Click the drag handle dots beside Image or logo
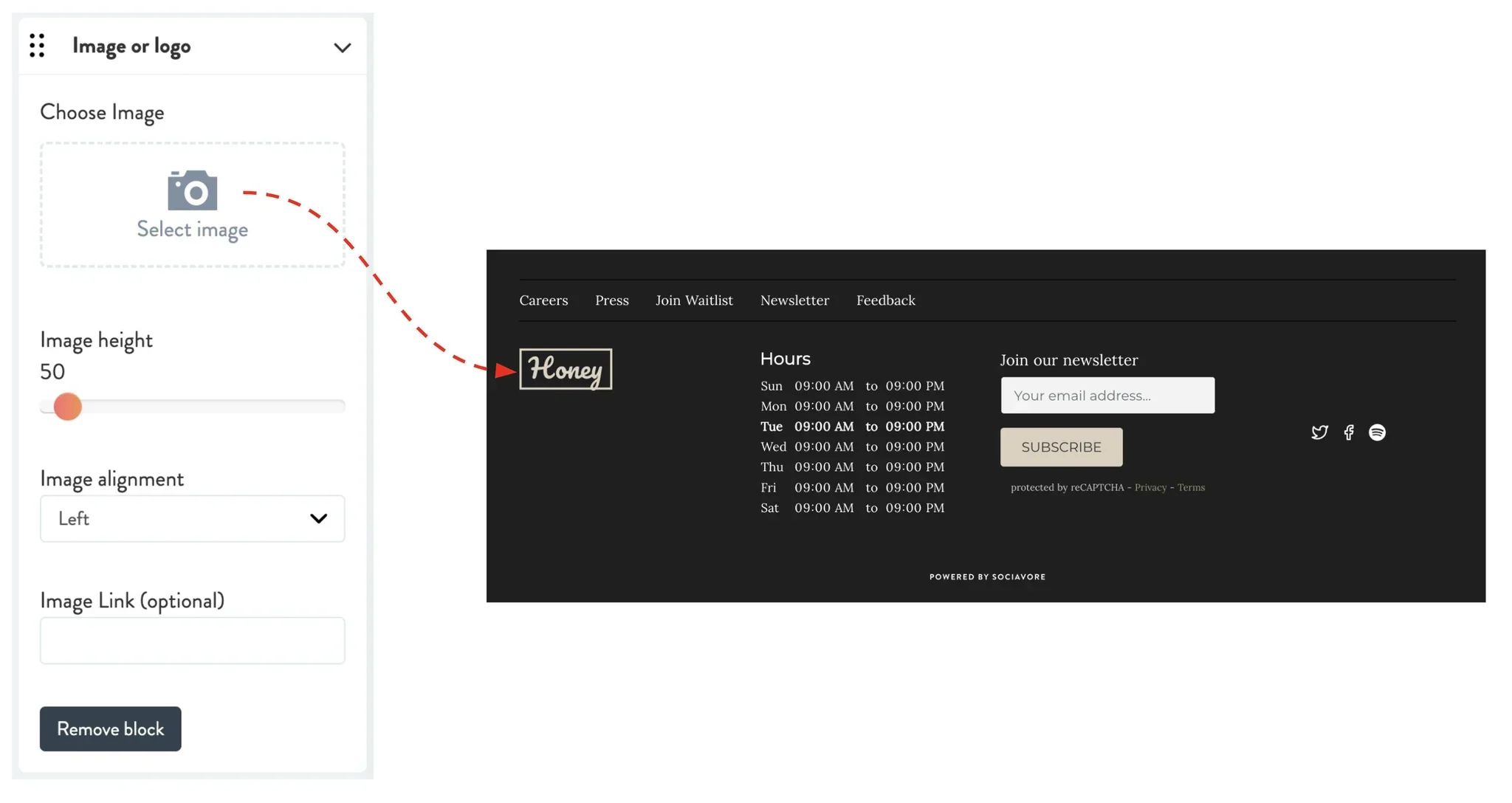1512x803 pixels. pyautogui.click(x=37, y=46)
